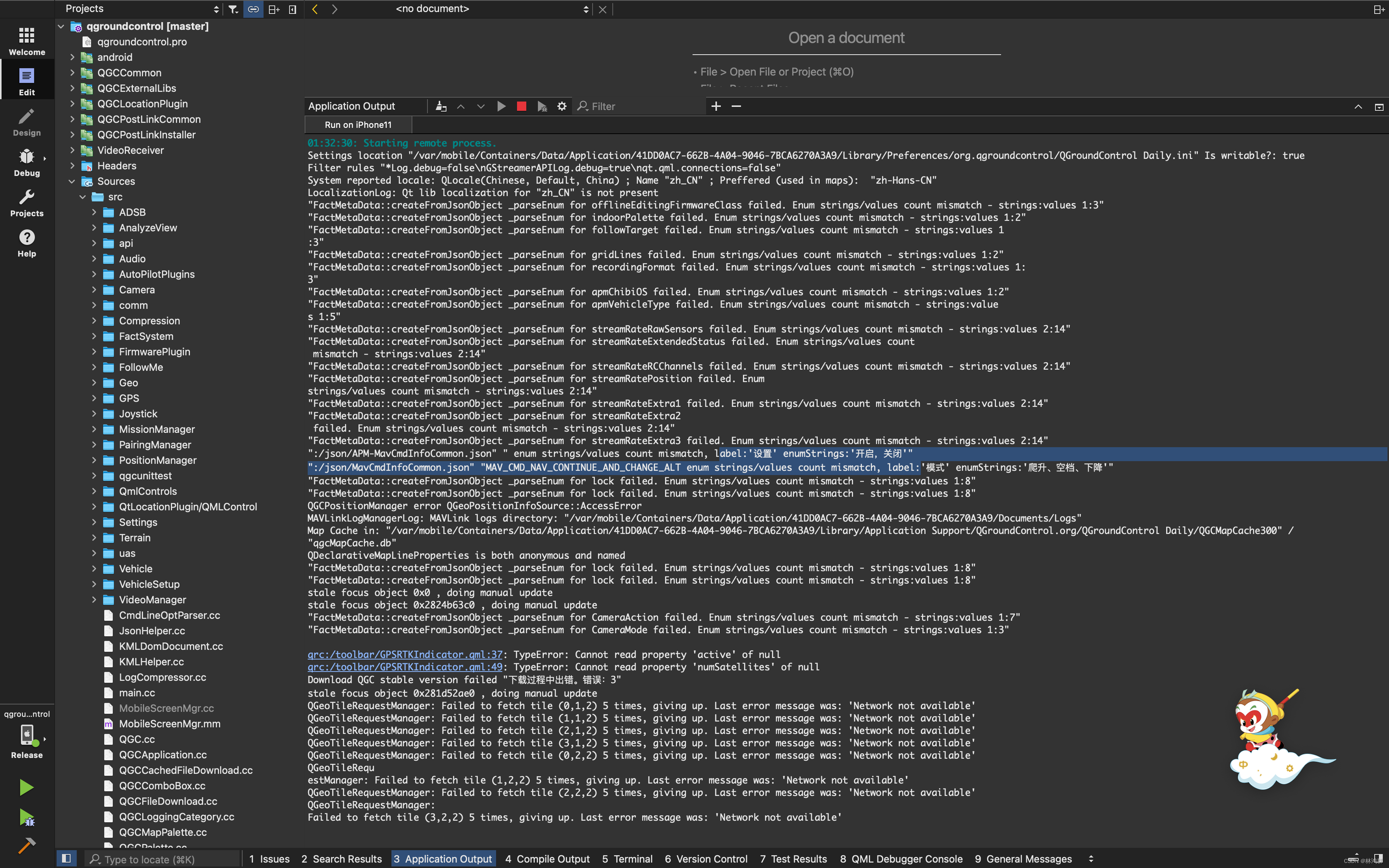Select MobileScreenMgr.mm file
Viewport: 1389px width, 868px height.
pyautogui.click(x=169, y=724)
